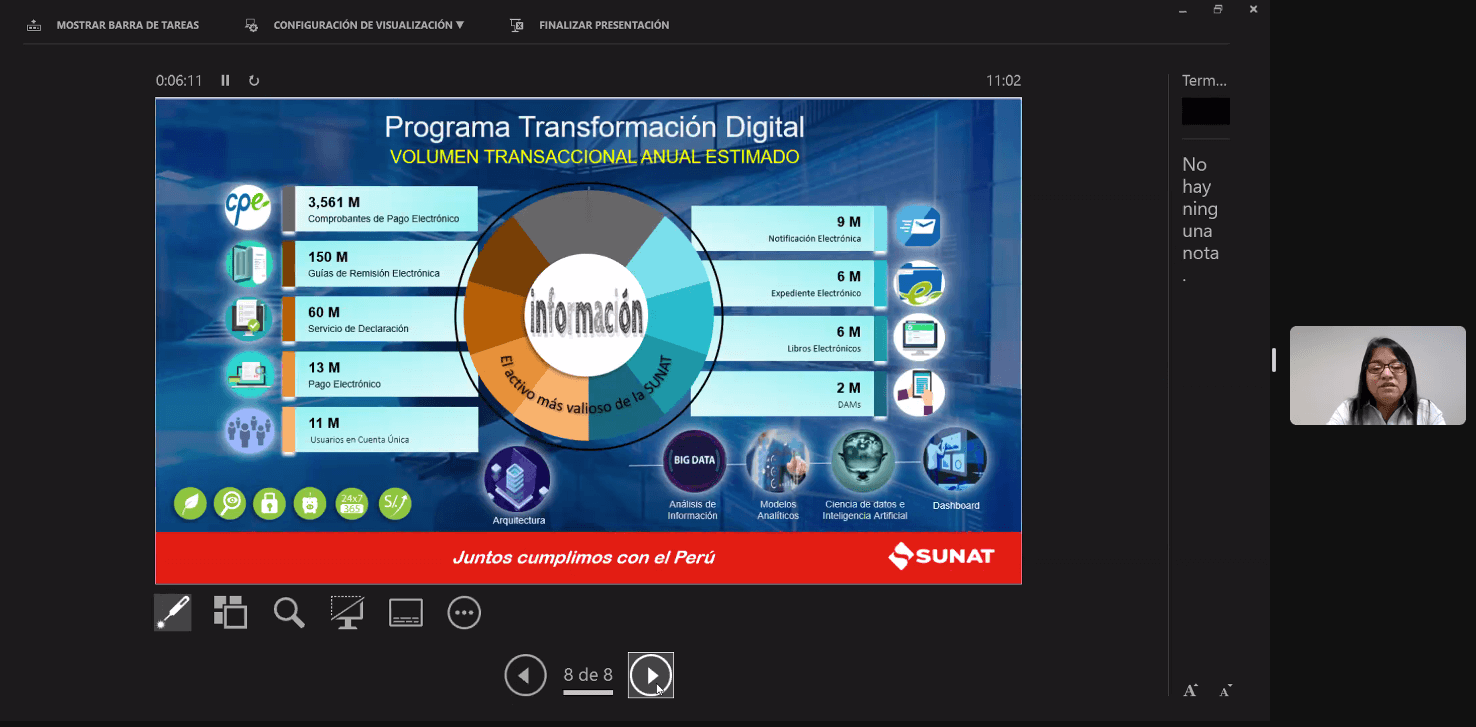Click Finalizar presentación
The width and height of the screenshot is (1476, 727).
589,25
